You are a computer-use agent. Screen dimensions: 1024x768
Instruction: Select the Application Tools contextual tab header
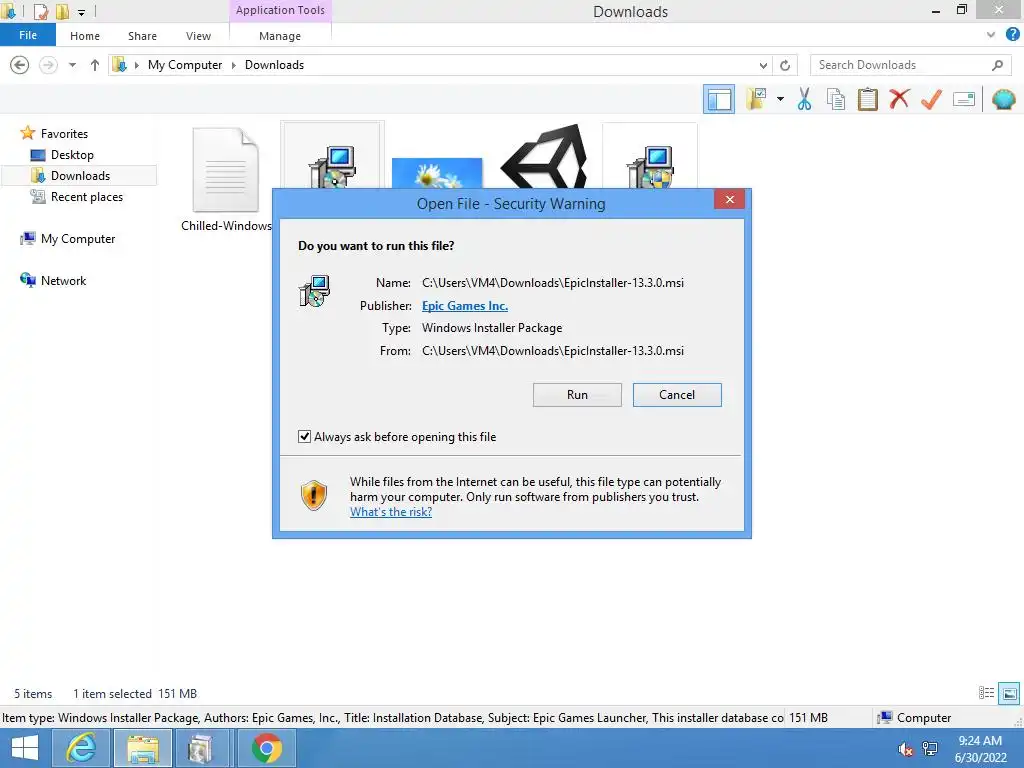280,10
